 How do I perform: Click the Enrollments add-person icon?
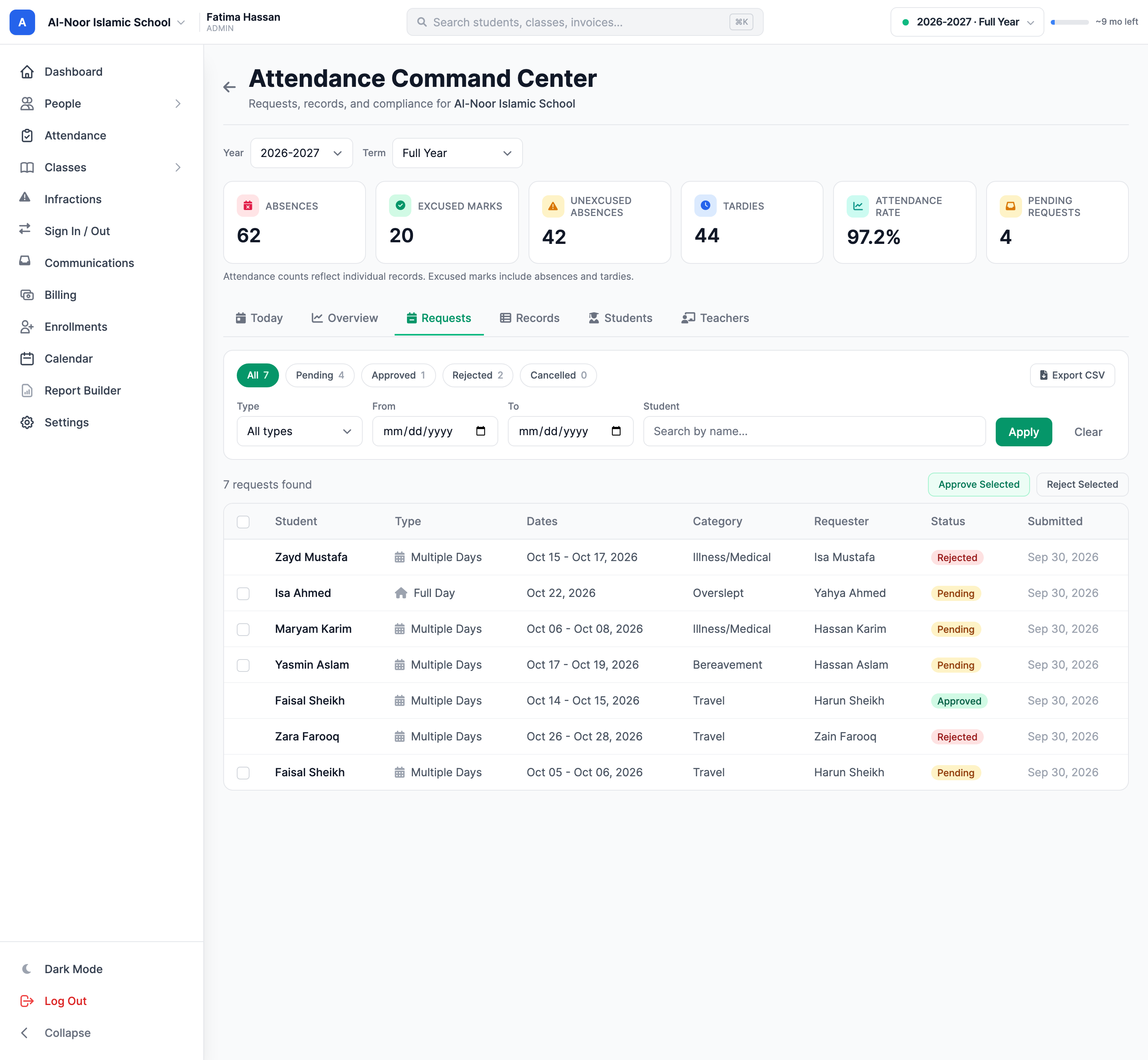pyautogui.click(x=27, y=327)
